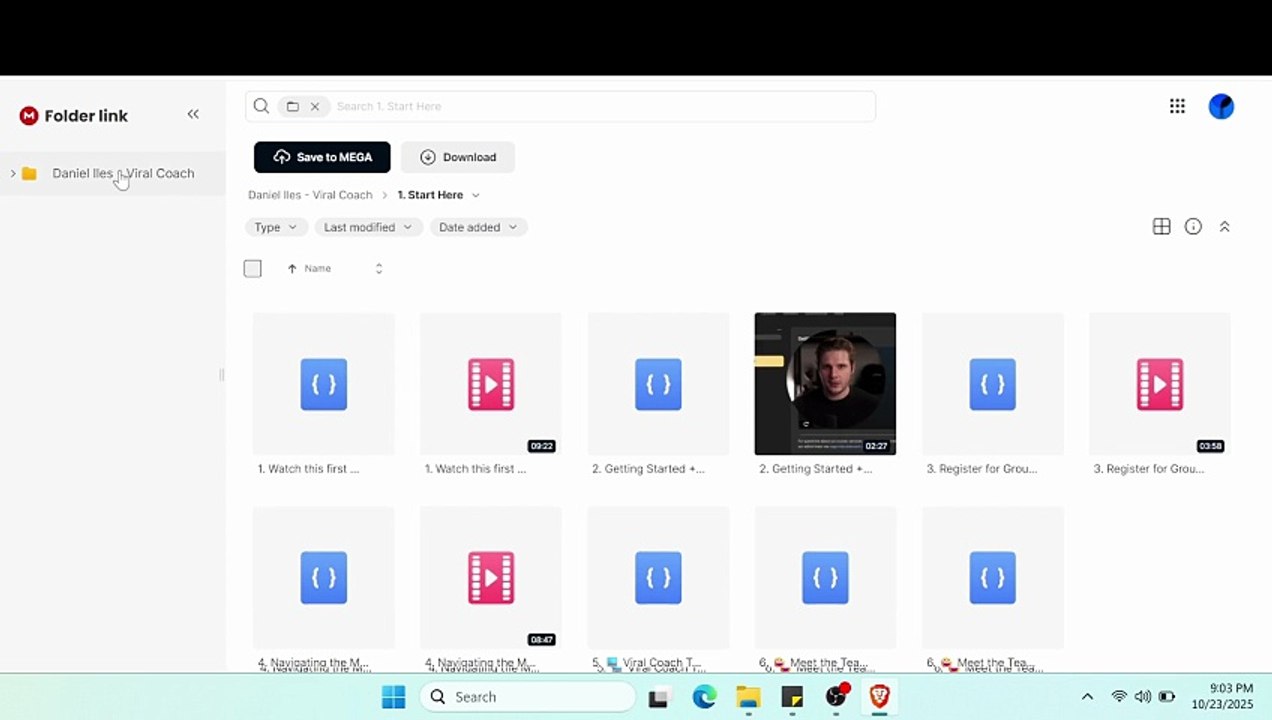Sort by Name column
This screenshot has height=720, width=1272.
tap(317, 268)
